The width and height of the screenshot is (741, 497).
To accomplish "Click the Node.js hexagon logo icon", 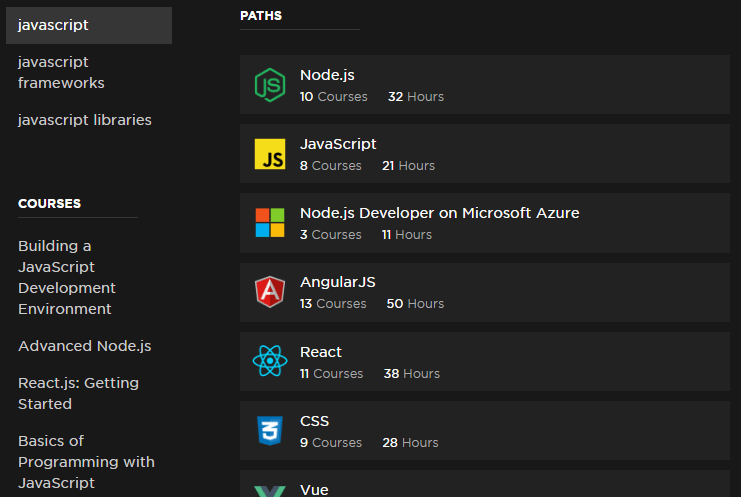I will (x=270, y=85).
